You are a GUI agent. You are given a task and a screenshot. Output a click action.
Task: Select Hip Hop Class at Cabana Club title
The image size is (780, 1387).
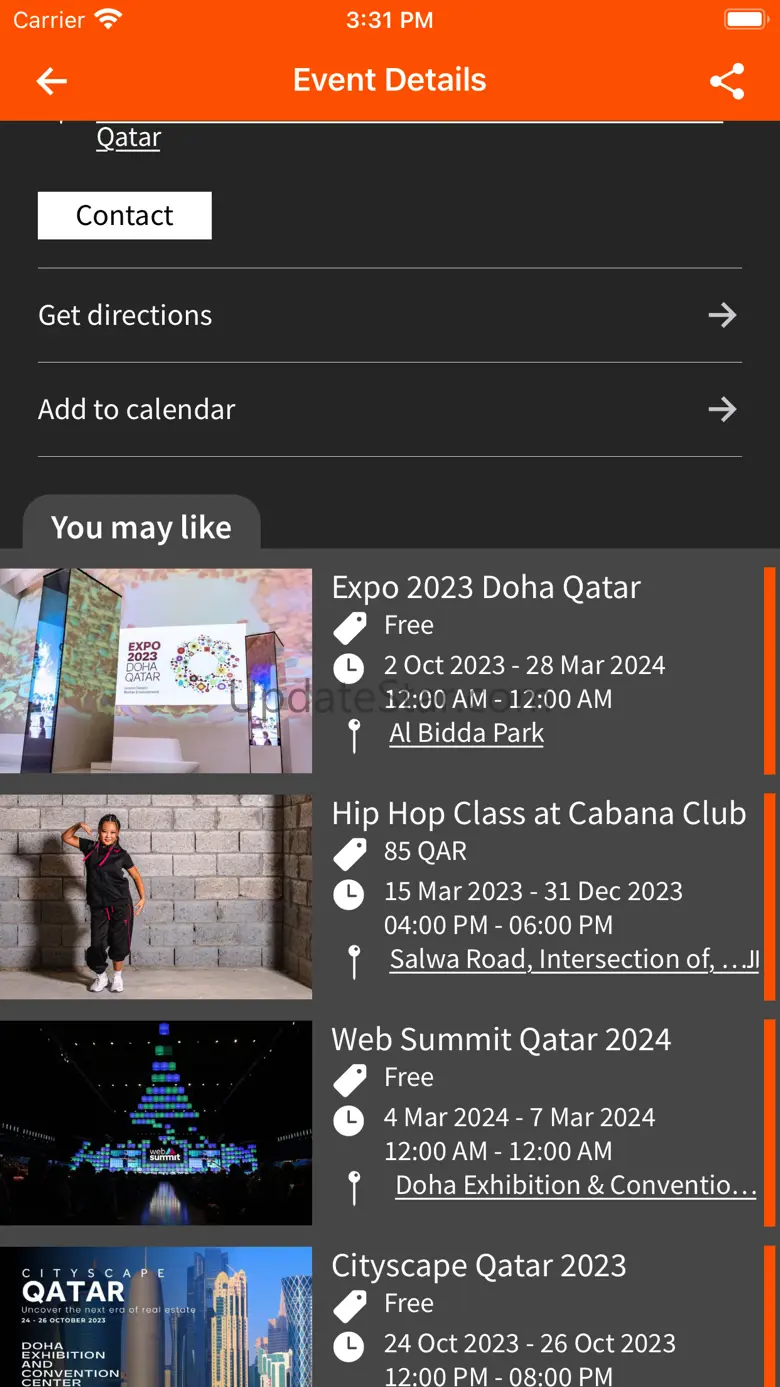[539, 813]
